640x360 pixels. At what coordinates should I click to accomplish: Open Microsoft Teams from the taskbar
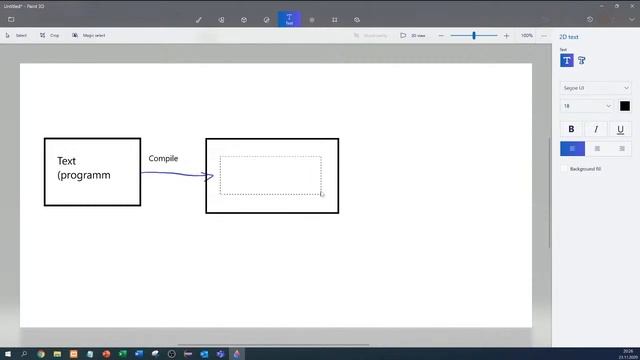pos(220,354)
